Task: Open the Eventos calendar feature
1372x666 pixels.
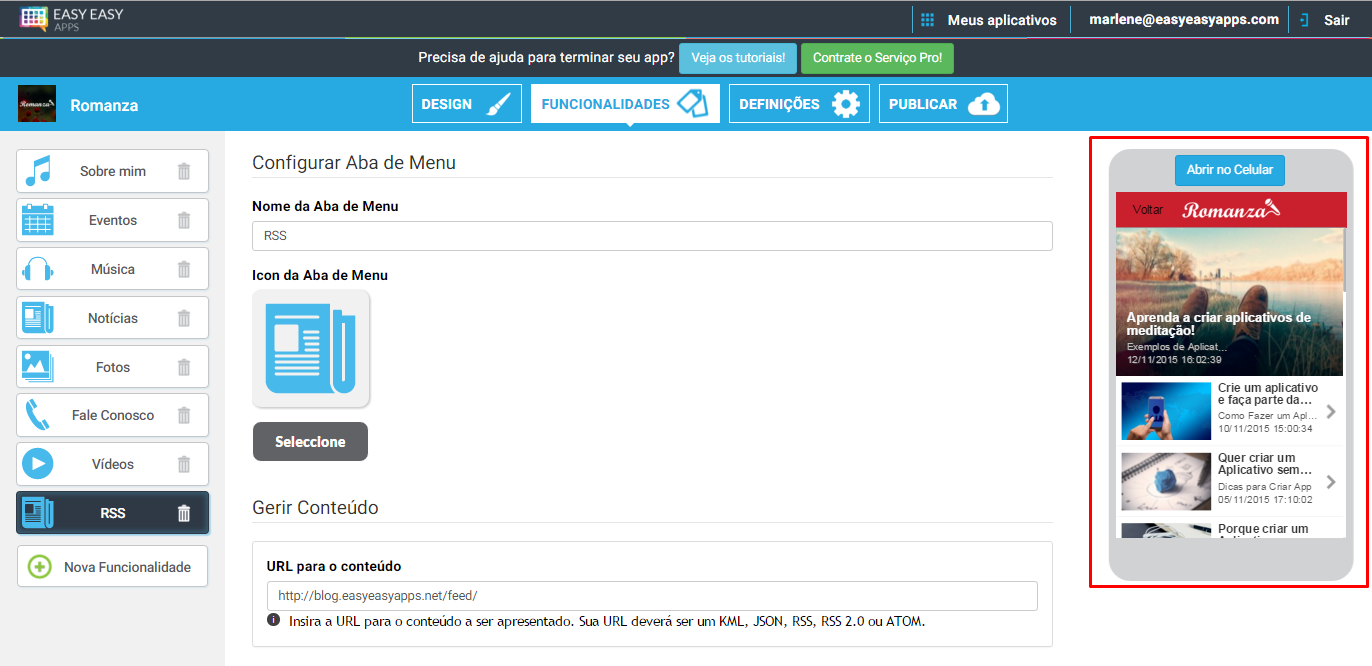Action: [x=100, y=219]
